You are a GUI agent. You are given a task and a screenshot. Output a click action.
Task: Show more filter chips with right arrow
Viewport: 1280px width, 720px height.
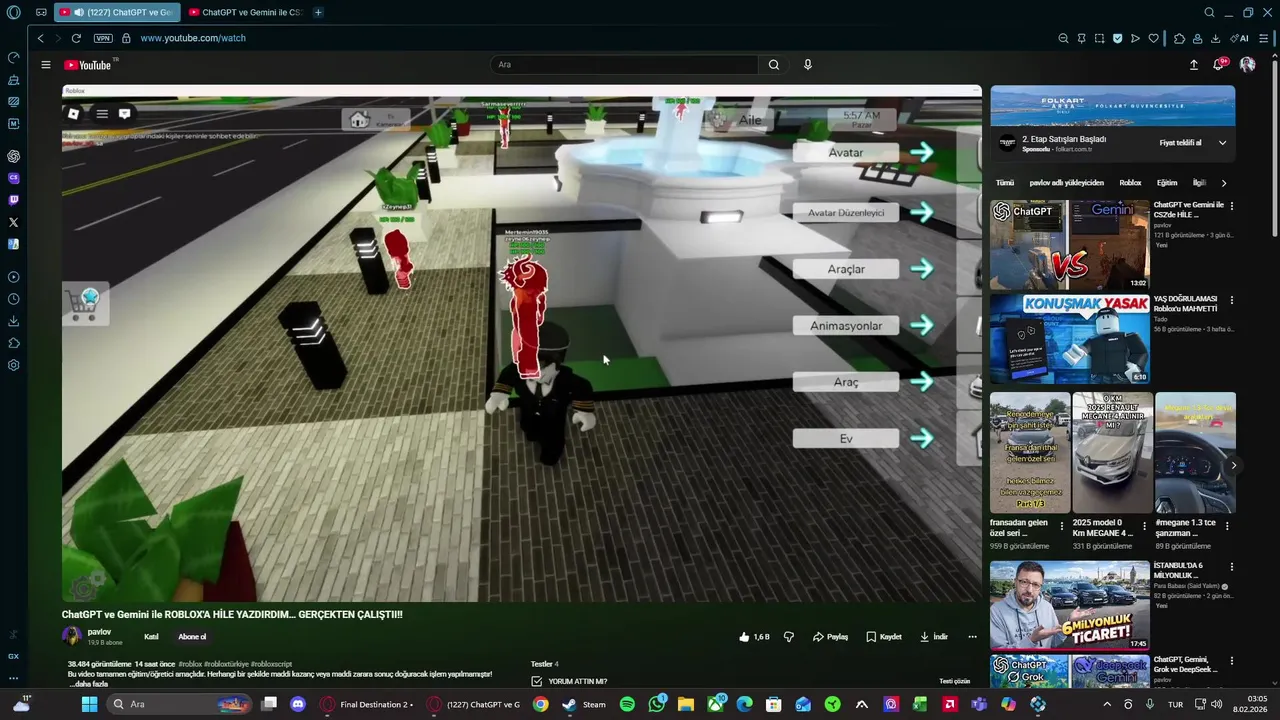1223,183
